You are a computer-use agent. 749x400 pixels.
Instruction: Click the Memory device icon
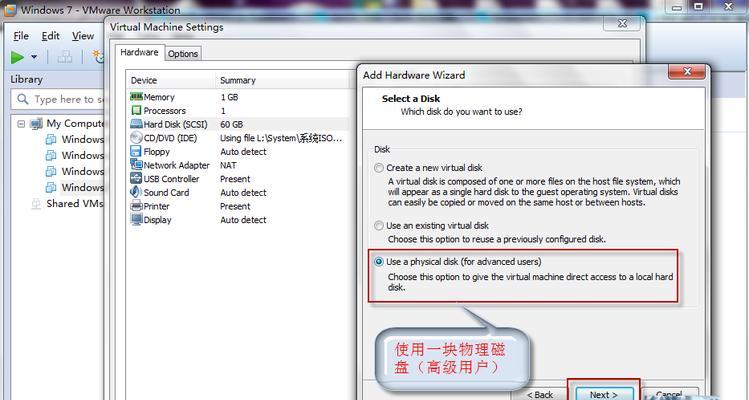(136, 97)
